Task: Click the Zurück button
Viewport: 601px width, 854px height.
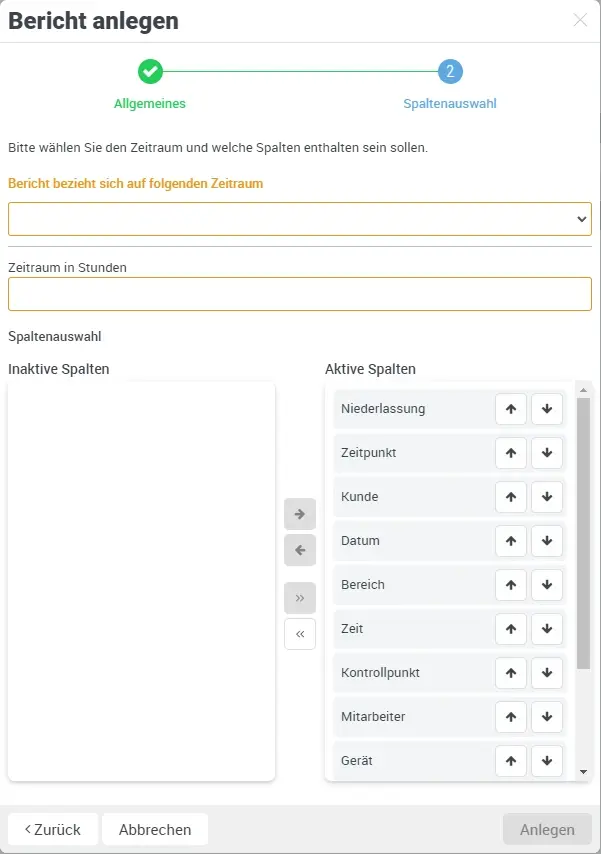Action: click(x=52, y=829)
